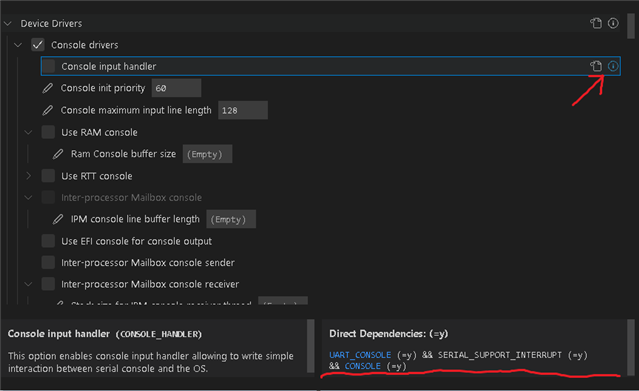The image size is (639, 391).
Task: Collapse the Console drivers tree node
Action: pyautogui.click(x=18, y=45)
